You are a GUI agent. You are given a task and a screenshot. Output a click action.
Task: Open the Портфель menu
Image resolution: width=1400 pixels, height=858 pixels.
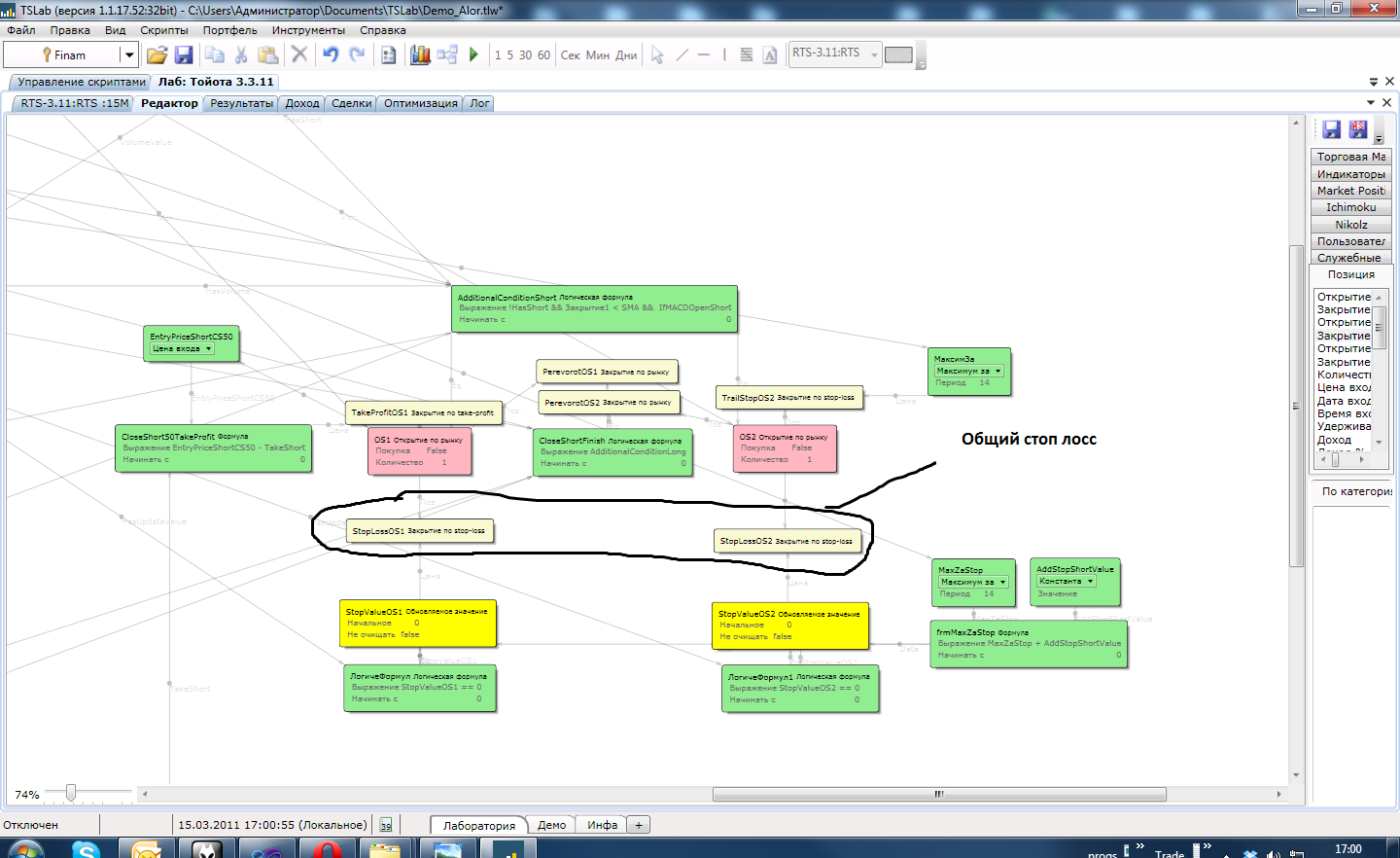230,30
